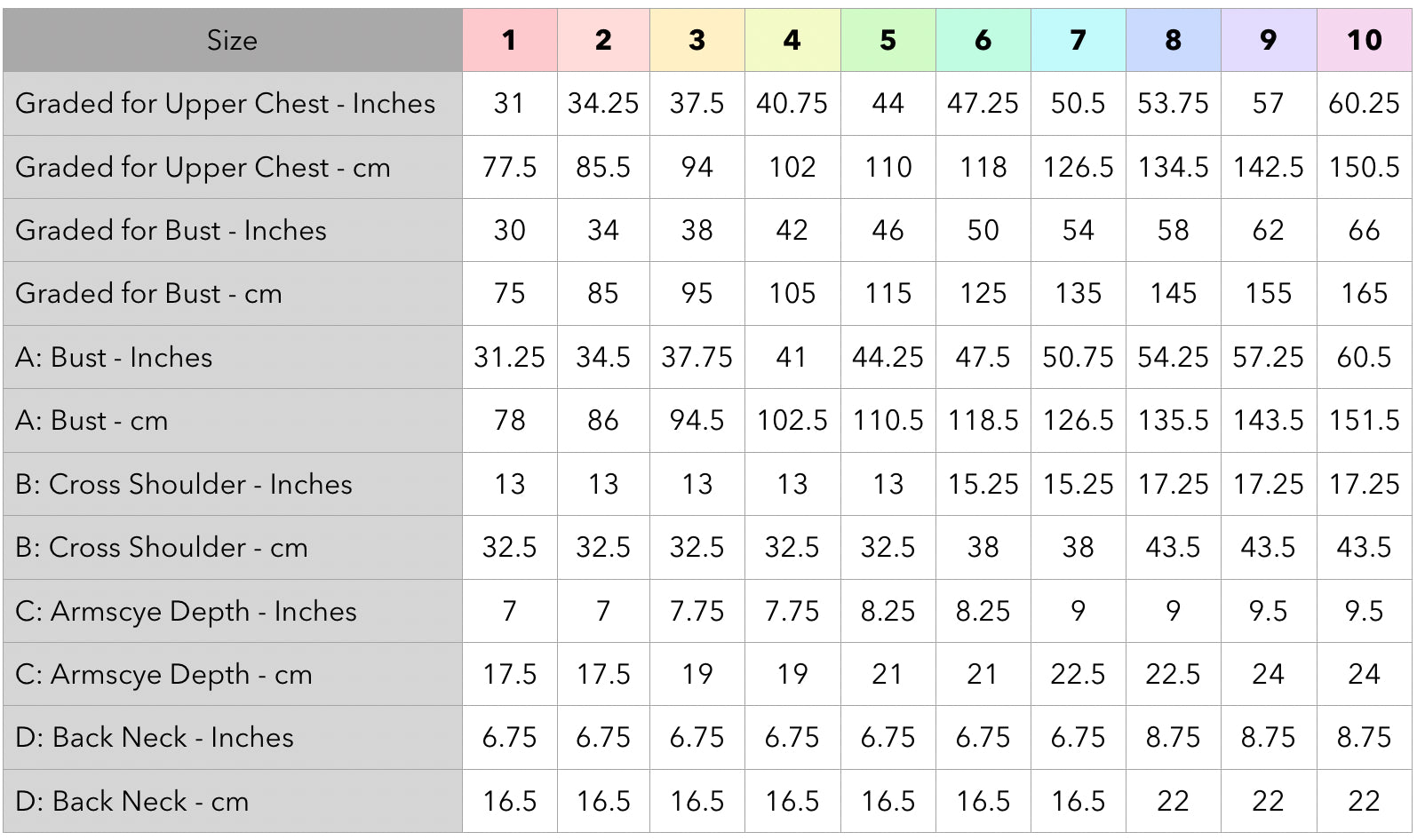Click the gray Size header cell

tap(232, 40)
